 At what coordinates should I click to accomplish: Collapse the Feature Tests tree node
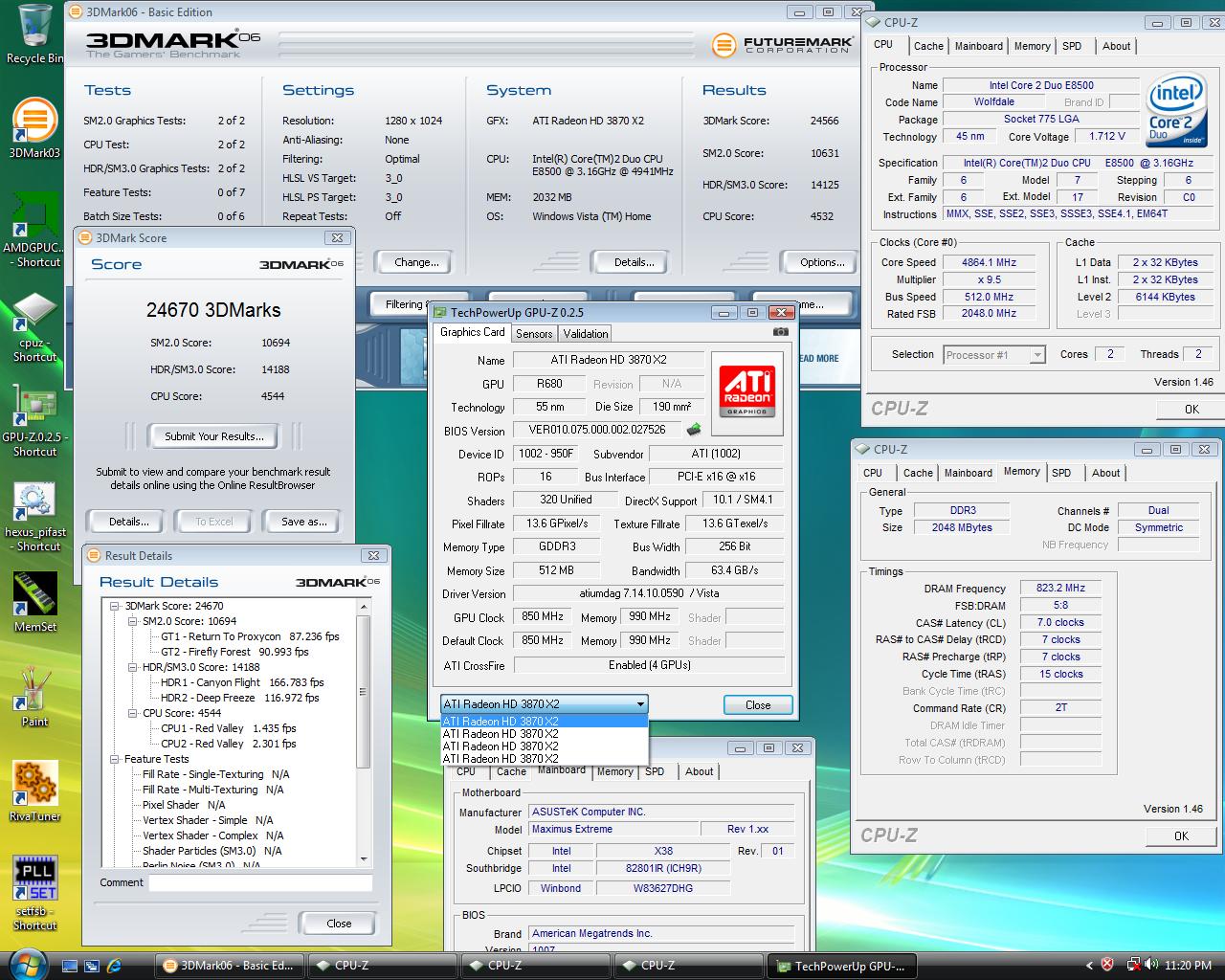[x=115, y=759]
